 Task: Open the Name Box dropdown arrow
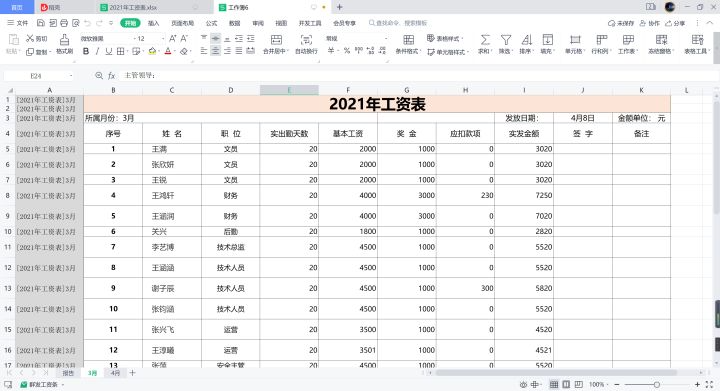[71, 76]
